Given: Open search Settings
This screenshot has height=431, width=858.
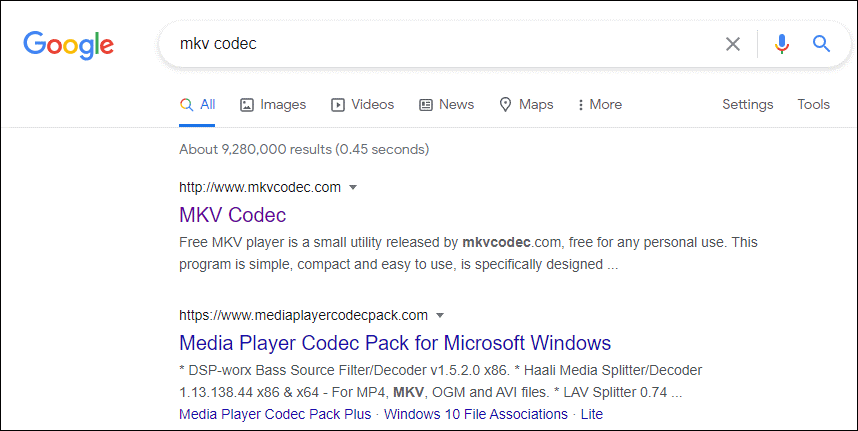Looking at the screenshot, I should click(747, 104).
